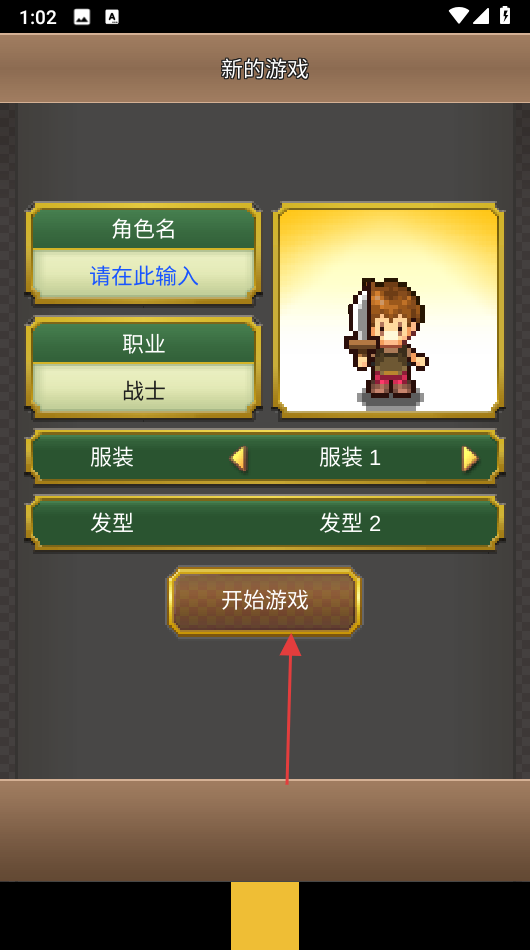This screenshot has height=950, width=530.
Task: Tap the 服装 row label
Action: (x=112, y=457)
